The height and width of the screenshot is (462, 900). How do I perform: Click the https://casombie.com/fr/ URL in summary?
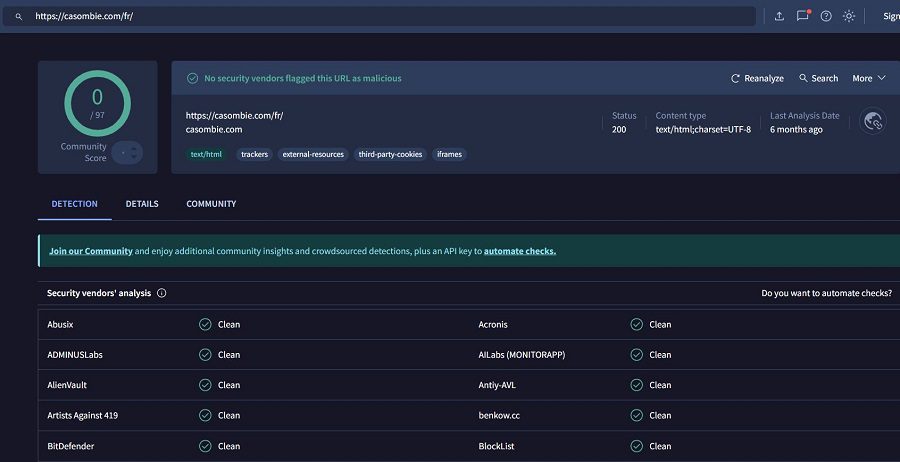click(234, 115)
